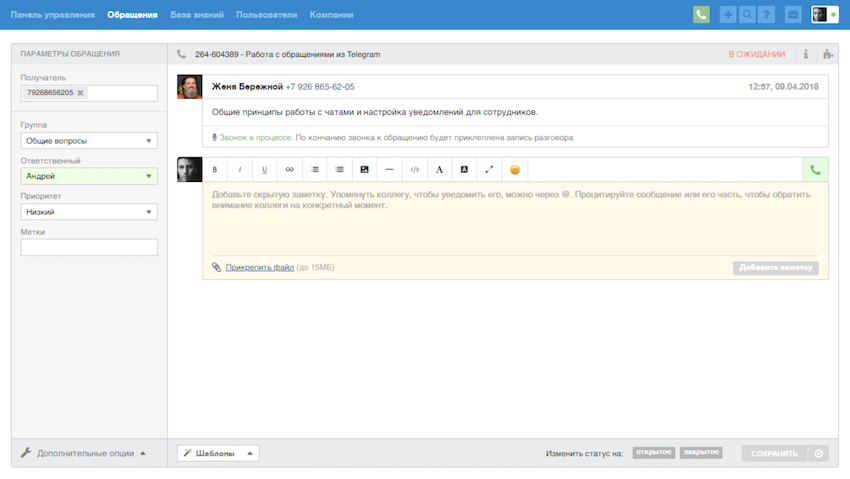850x479 pixels.
Task: Expand editor to fullscreen
Action: pyautogui.click(x=489, y=170)
